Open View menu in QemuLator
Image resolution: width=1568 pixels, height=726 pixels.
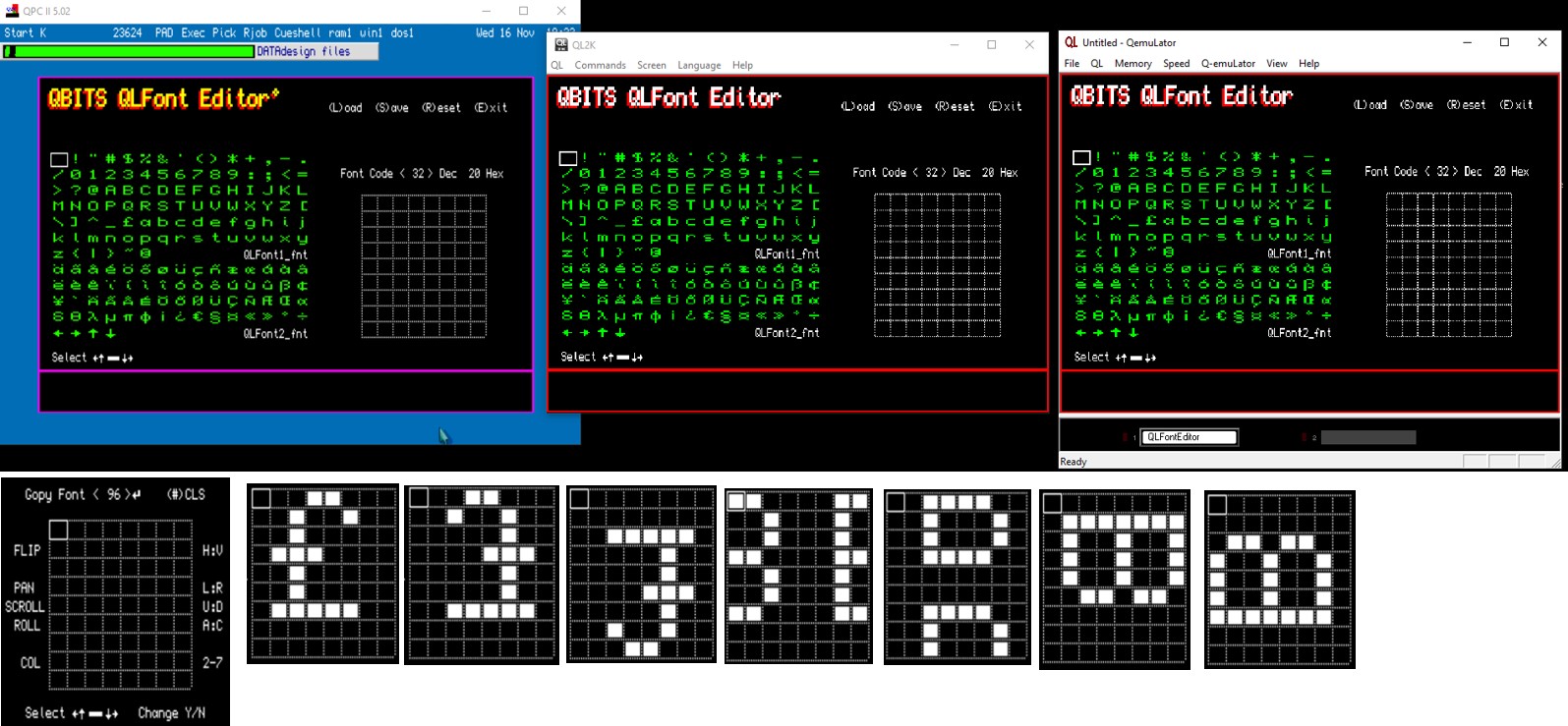click(x=1277, y=64)
